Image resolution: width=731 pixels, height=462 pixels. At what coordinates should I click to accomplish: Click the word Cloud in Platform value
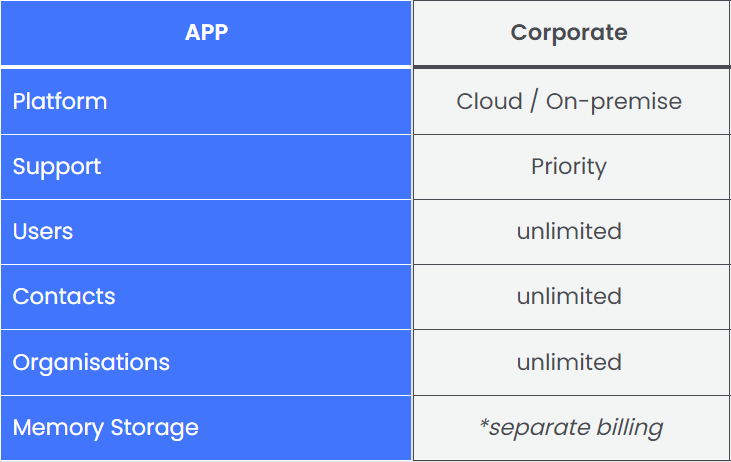[x=489, y=101]
